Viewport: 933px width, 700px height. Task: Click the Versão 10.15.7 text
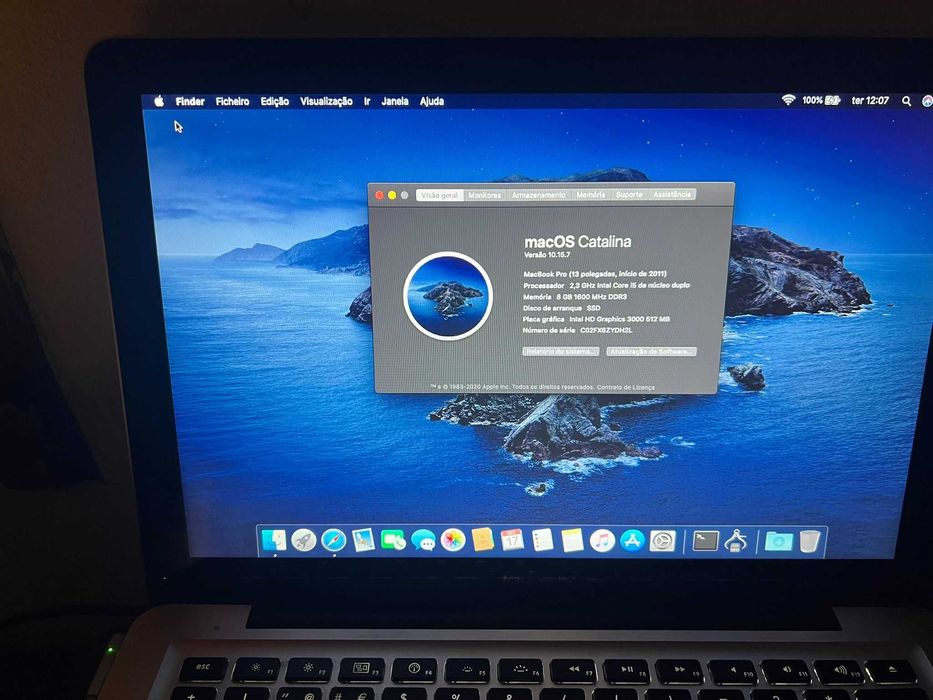tap(547, 255)
